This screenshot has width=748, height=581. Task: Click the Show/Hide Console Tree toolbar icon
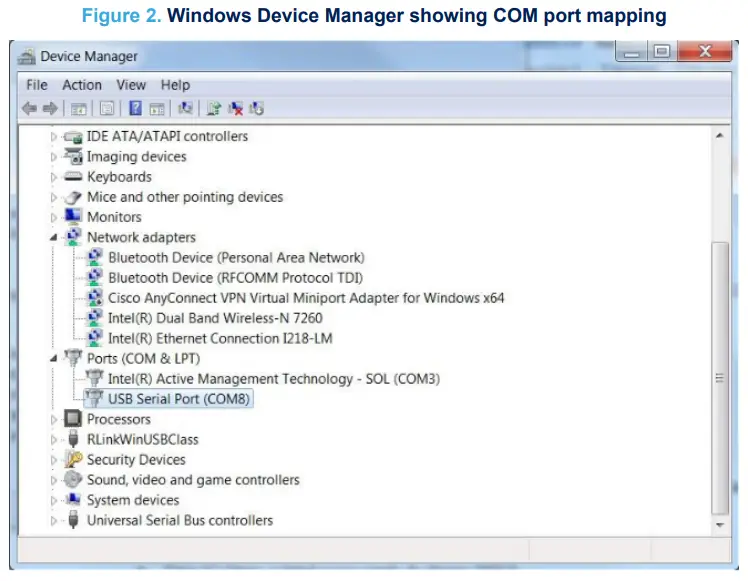[x=79, y=109]
